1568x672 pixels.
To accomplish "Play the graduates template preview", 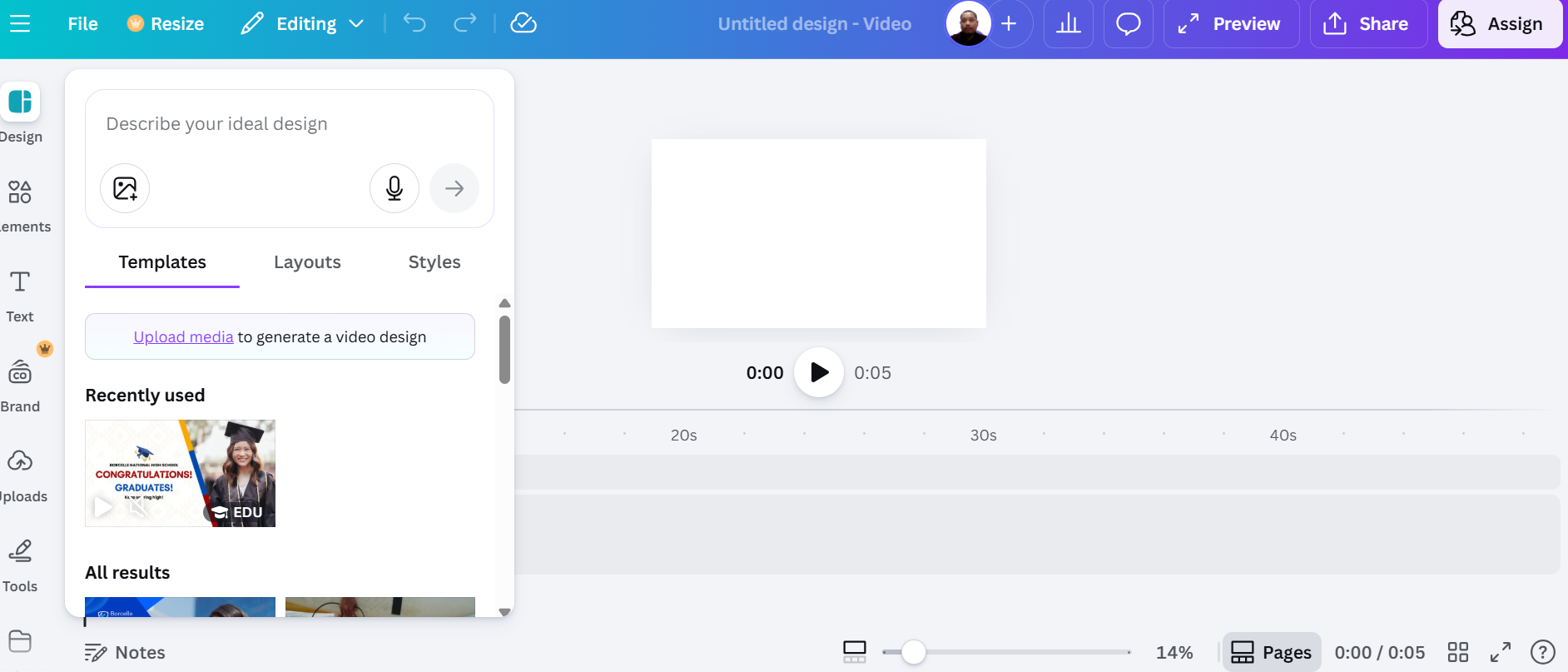I will 103,506.
